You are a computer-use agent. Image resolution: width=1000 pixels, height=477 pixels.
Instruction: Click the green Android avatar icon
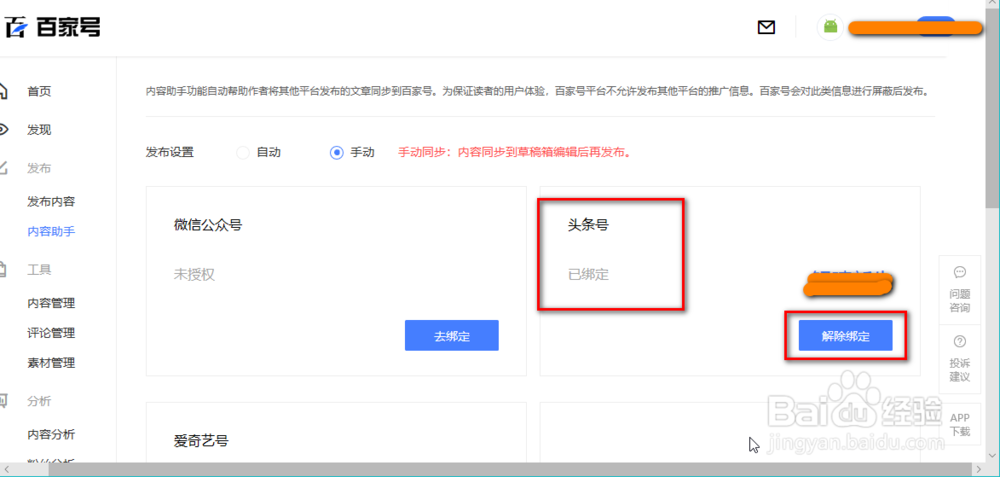[x=830, y=27]
